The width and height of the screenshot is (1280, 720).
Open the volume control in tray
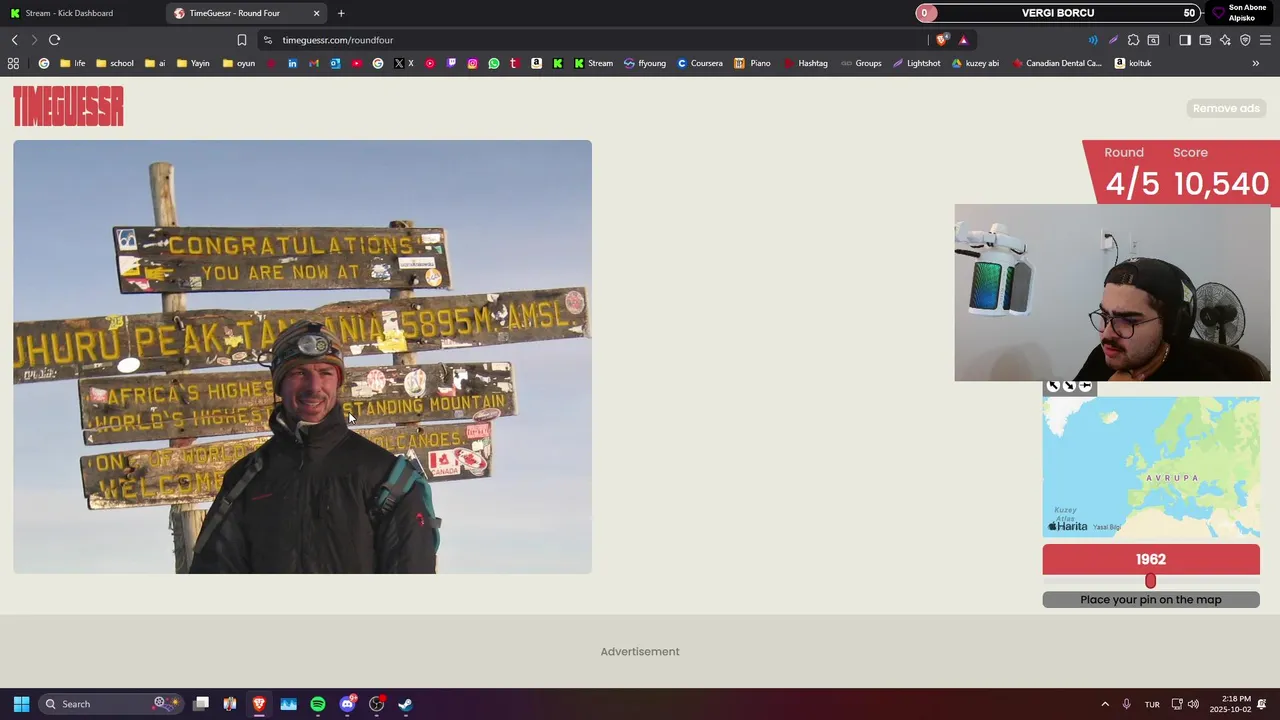pyautogui.click(x=1193, y=704)
